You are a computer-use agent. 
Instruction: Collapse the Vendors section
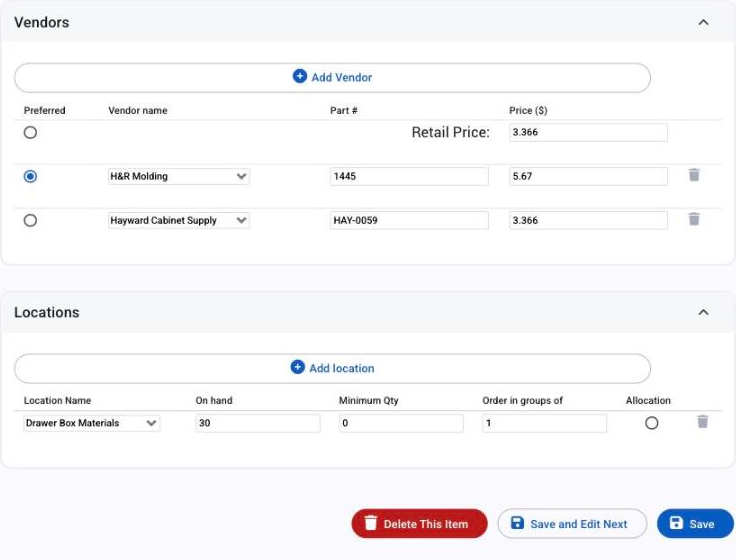coord(703,23)
